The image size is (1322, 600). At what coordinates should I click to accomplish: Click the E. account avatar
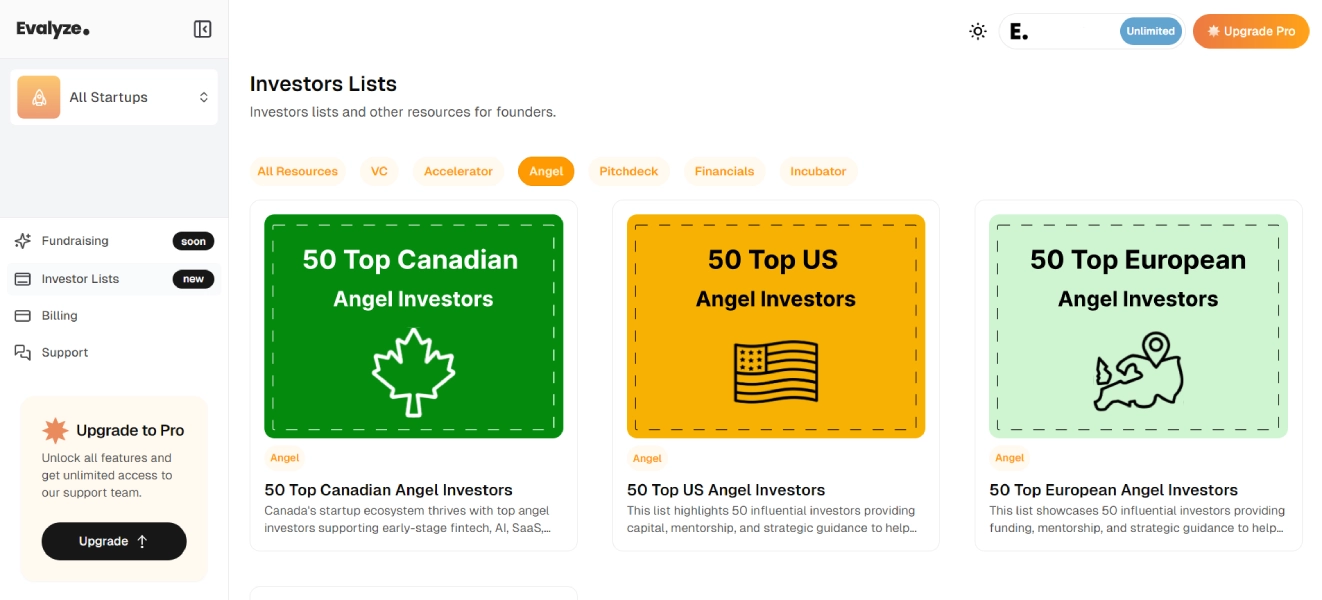pyautogui.click(x=1019, y=31)
